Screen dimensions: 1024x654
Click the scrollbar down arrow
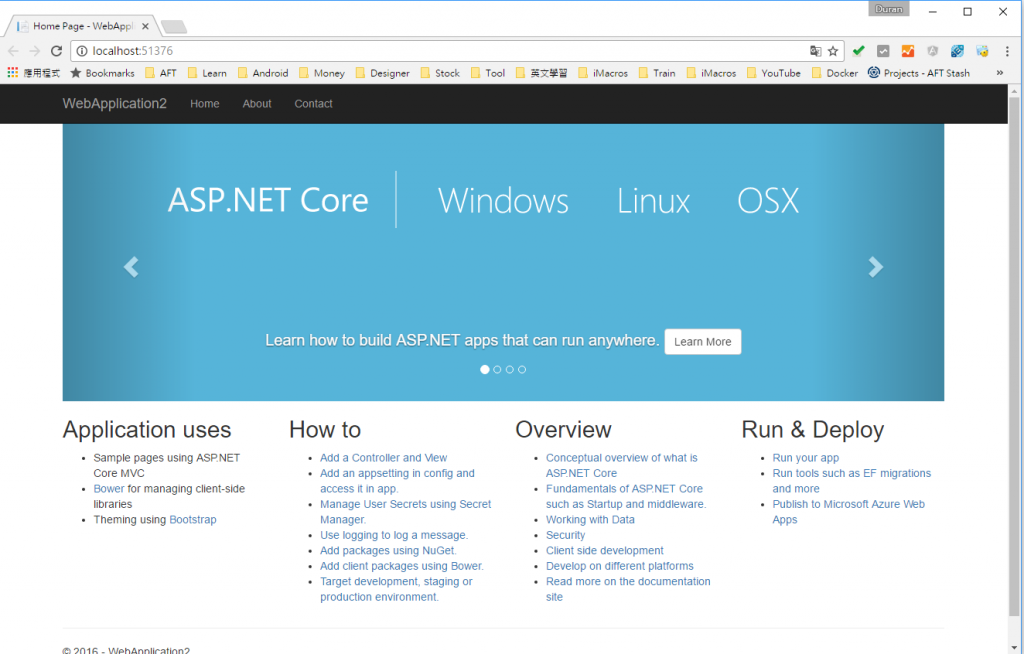point(1014,647)
